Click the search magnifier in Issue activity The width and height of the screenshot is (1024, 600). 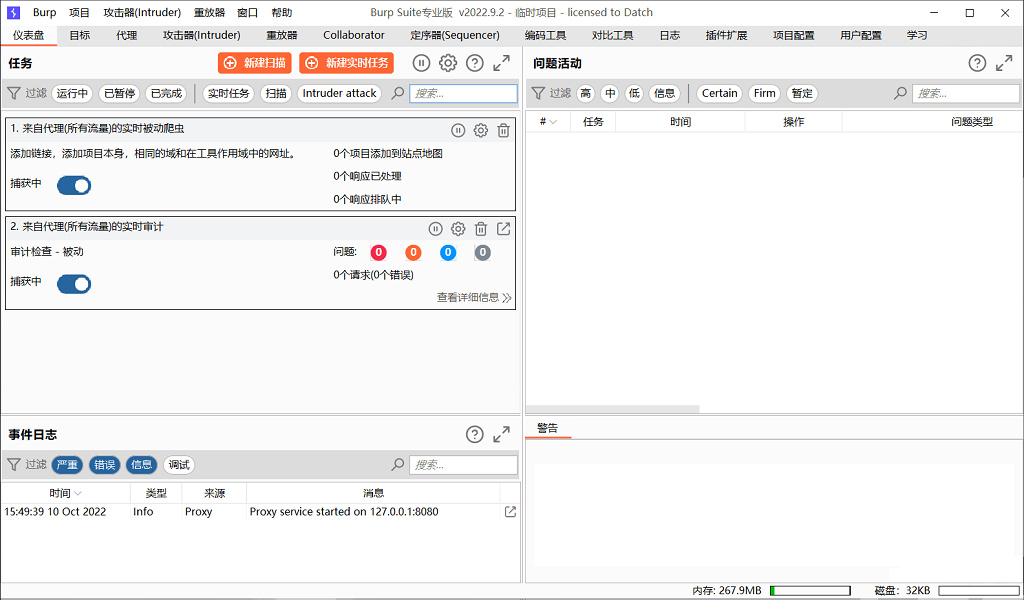[901, 93]
